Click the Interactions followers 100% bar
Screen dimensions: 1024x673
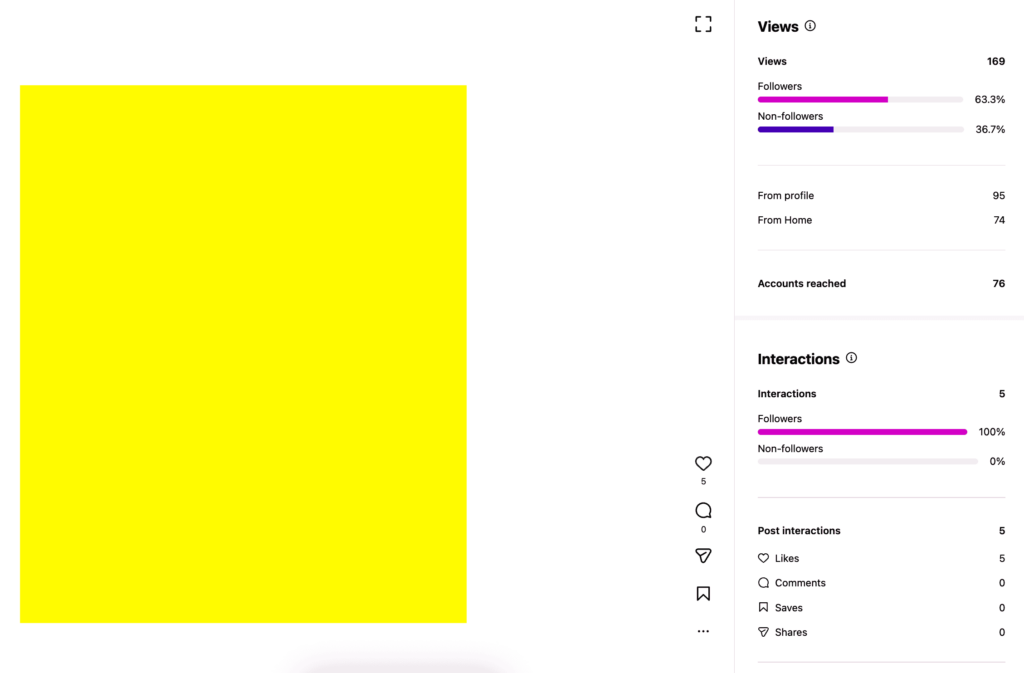862,432
